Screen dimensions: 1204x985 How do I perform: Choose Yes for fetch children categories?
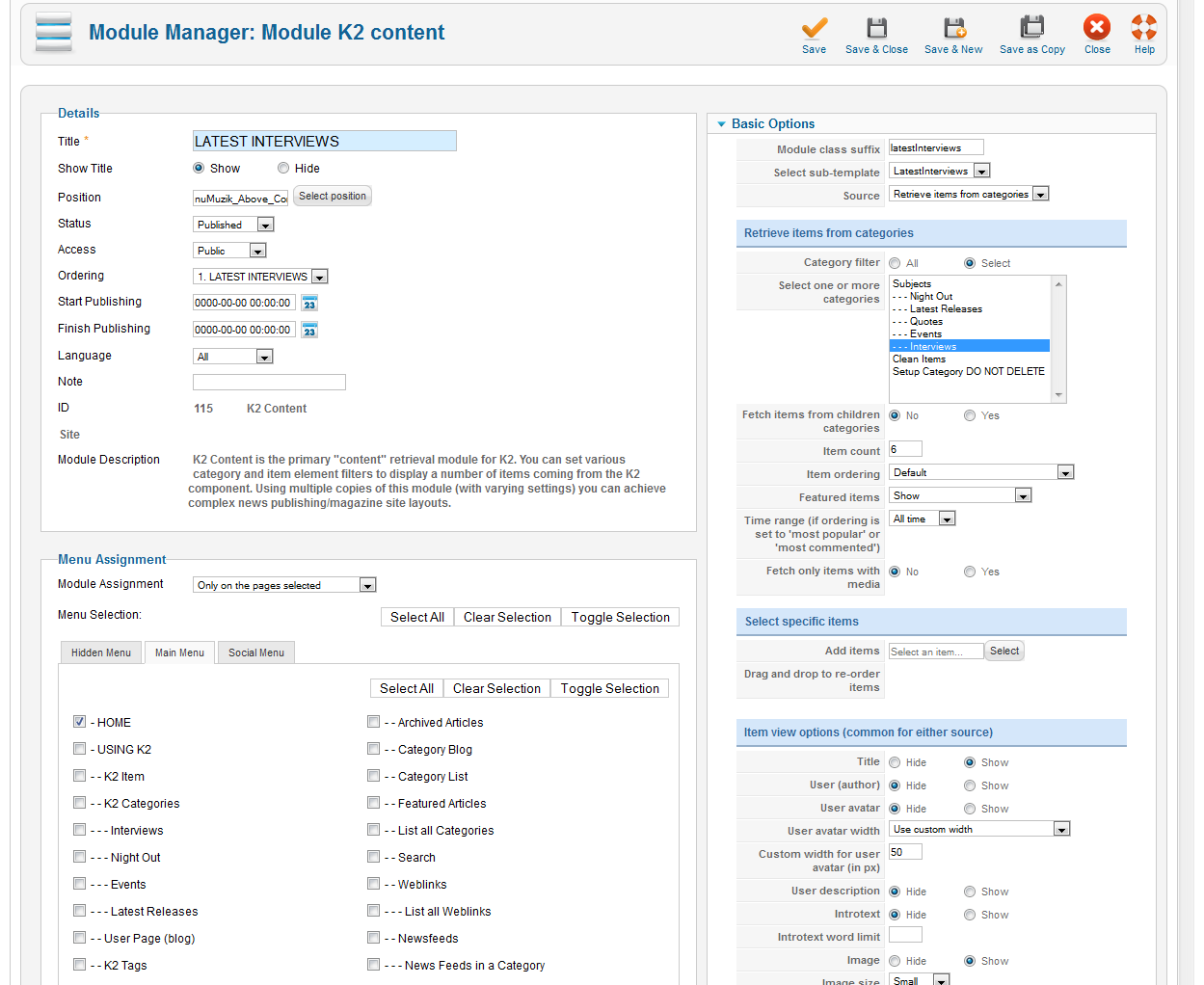click(970, 415)
